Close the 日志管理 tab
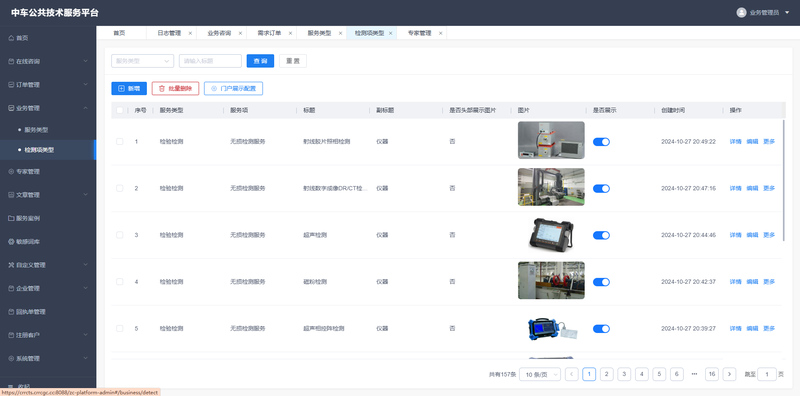800x396 pixels. point(190,33)
